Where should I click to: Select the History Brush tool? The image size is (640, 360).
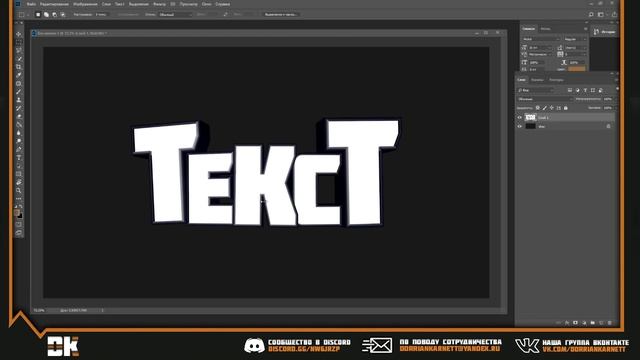(19, 108)
